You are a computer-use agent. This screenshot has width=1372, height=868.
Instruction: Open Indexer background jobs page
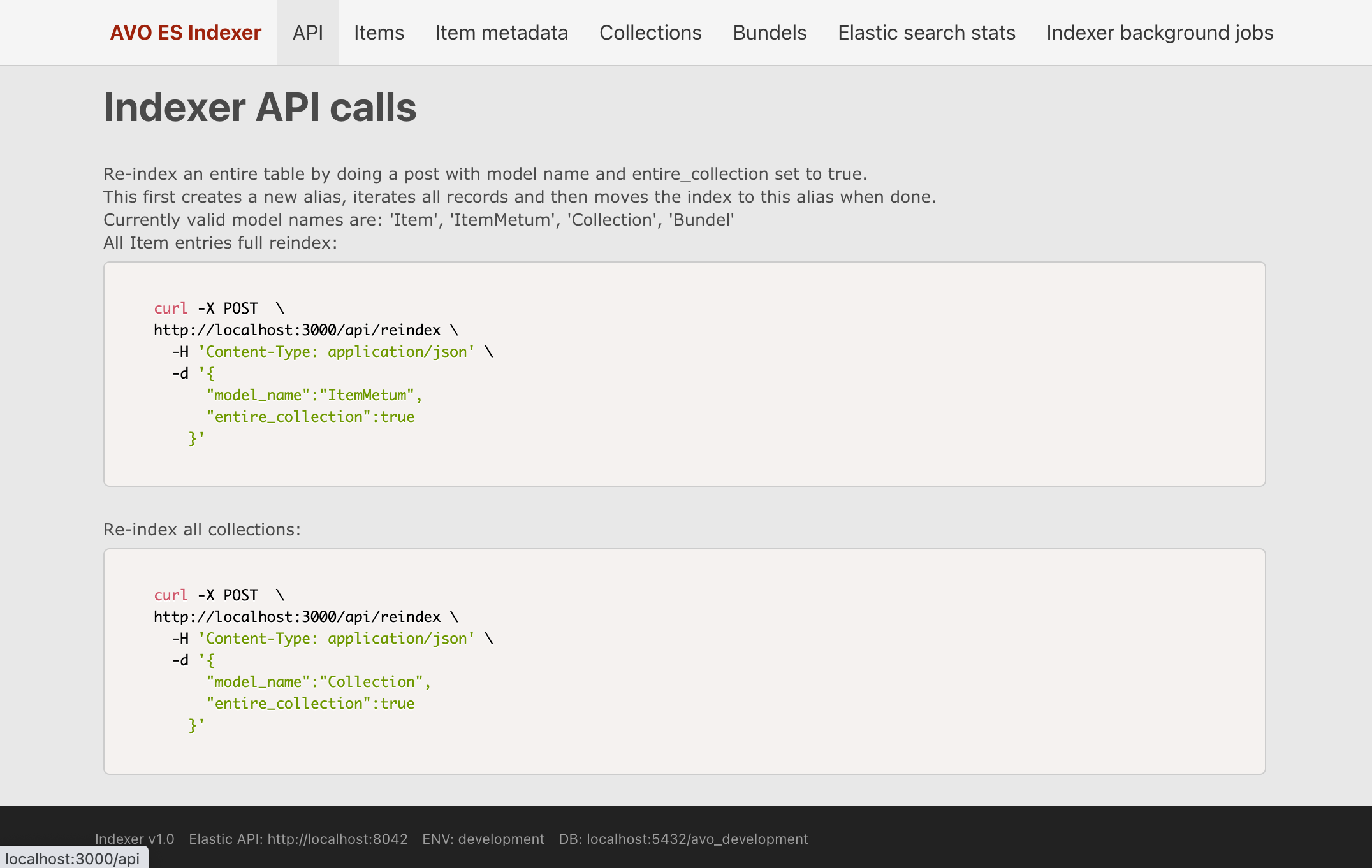pyautogui.click(x=1160, y=33)
